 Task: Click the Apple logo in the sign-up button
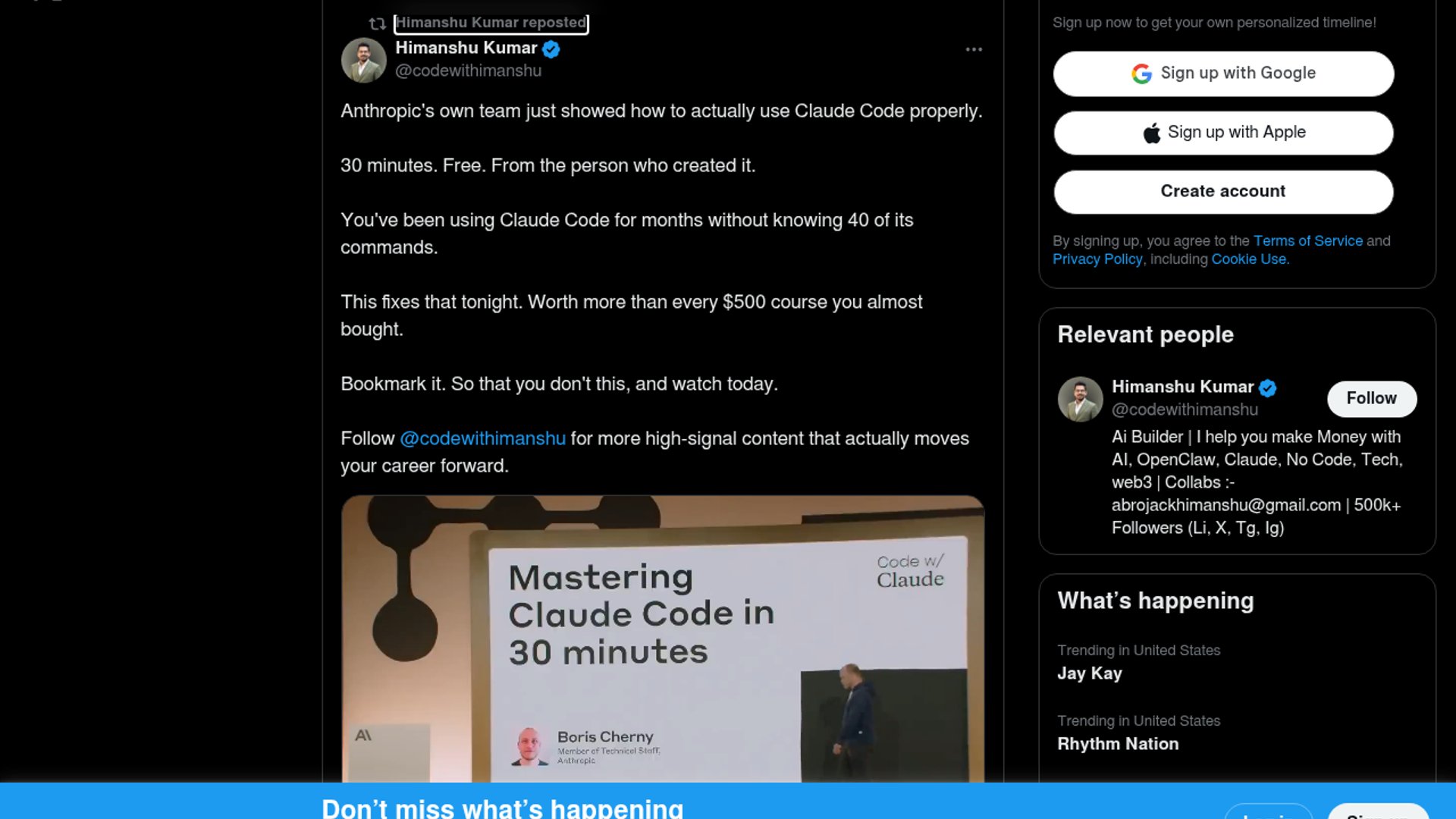(x=1152, y=133)
